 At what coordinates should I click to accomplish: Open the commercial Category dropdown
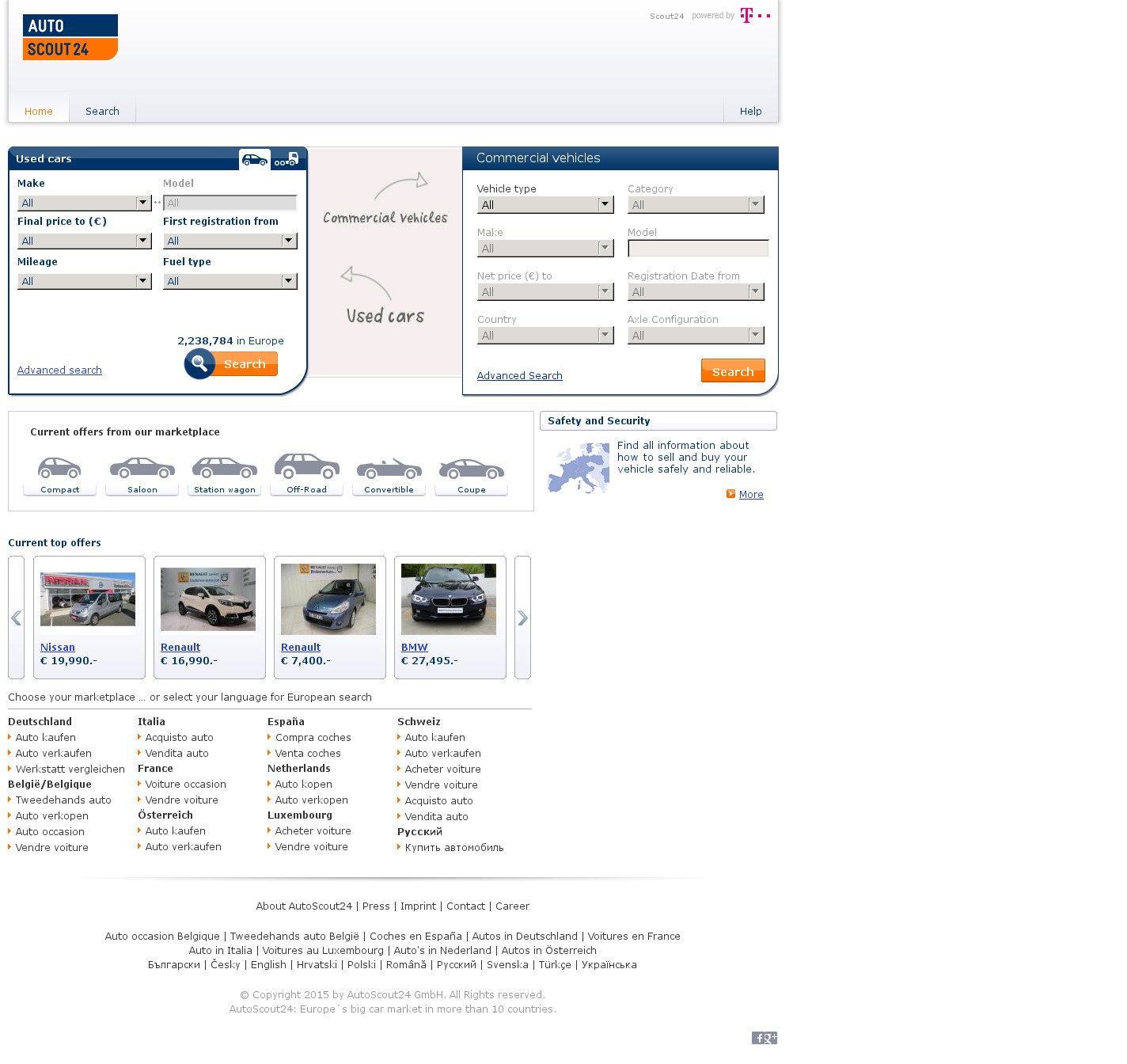(x=696, y=205)
